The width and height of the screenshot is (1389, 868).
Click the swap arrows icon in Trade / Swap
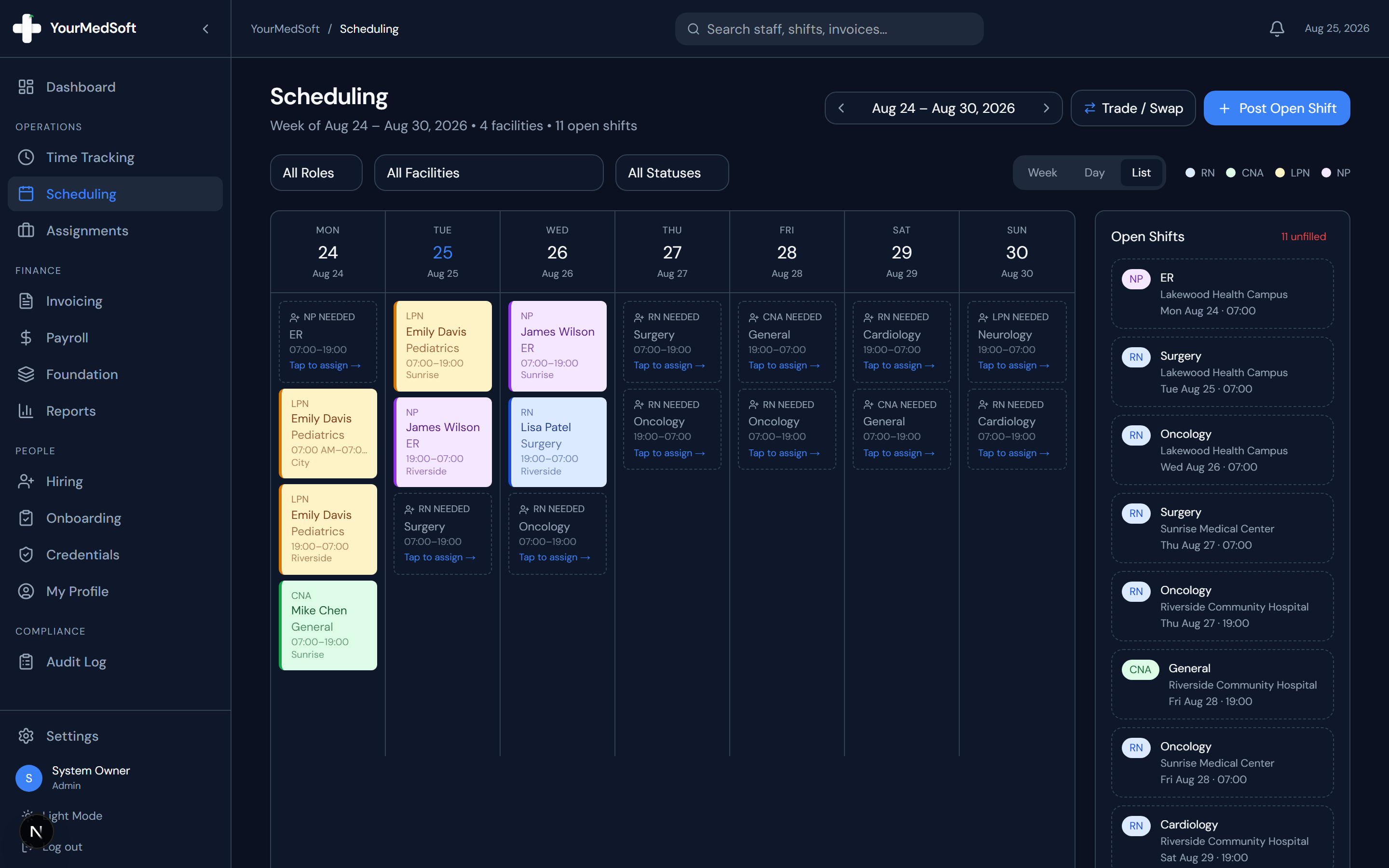click(1089, 108)
